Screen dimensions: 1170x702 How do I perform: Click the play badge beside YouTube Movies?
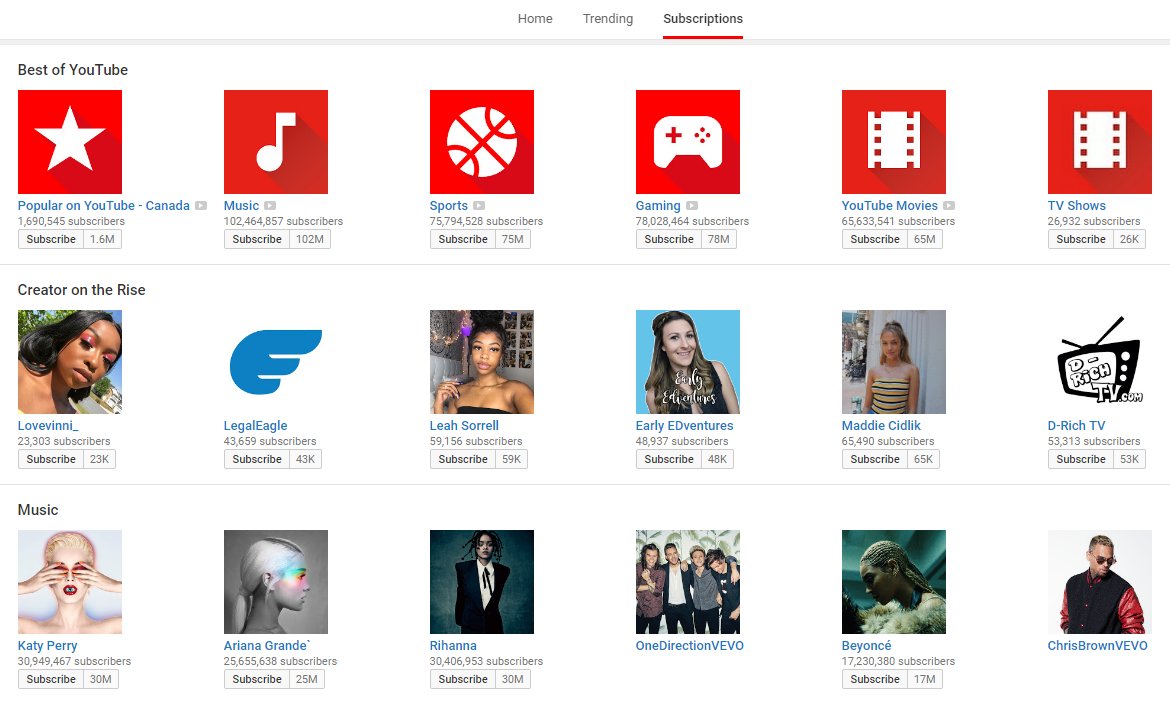[949, 206]
